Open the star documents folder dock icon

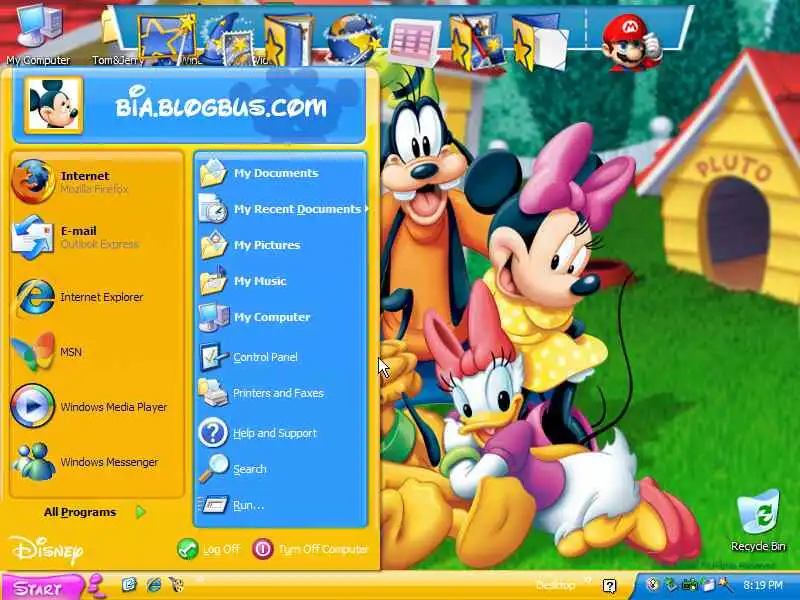click(x=539, y=42)
